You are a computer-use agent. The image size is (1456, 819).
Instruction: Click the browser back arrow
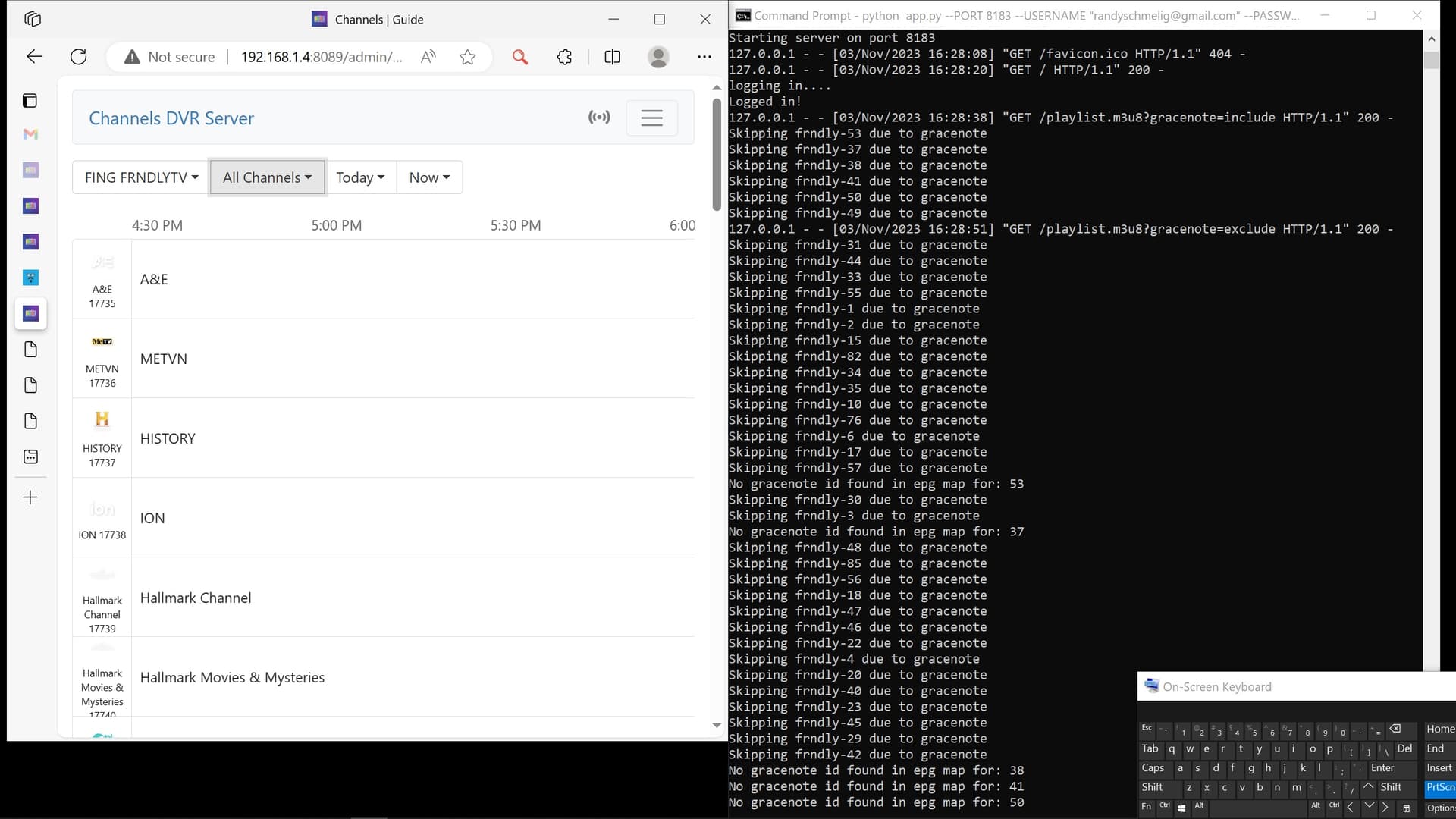pyautogui.click(x=34, y=57)
